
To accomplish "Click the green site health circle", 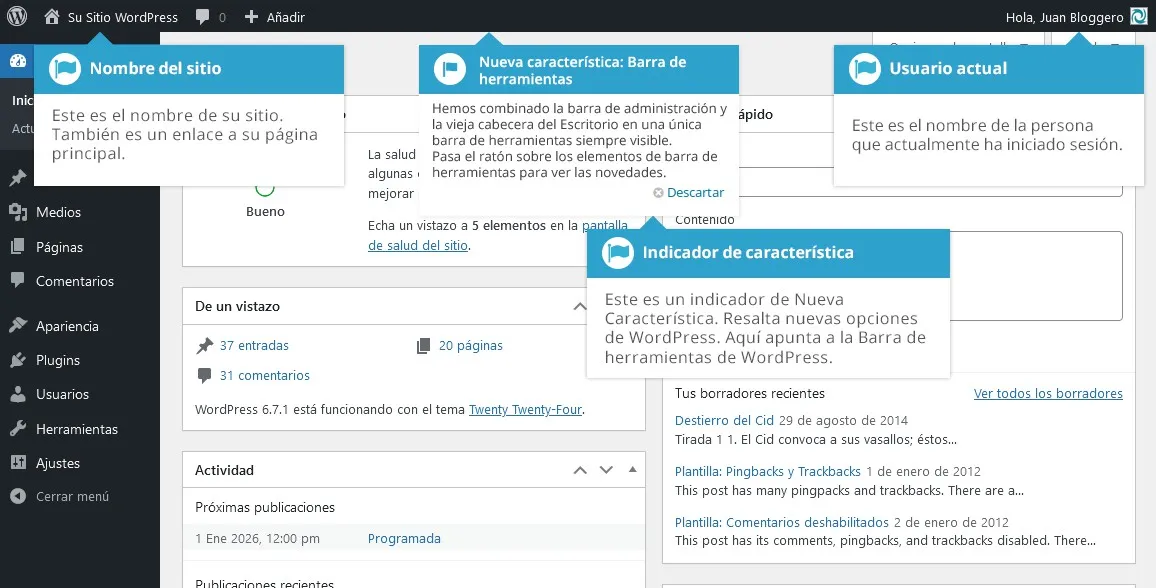I will point(265,188).
